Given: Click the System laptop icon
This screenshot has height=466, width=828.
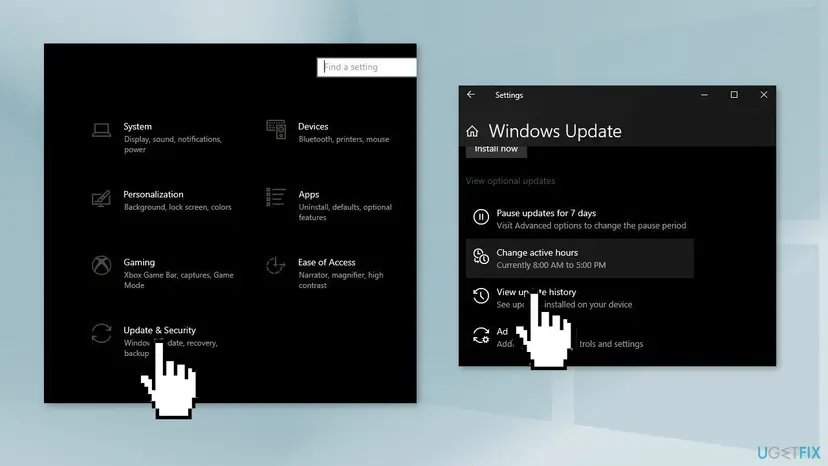Looking at the screenshot, I should tap(101, 130).
